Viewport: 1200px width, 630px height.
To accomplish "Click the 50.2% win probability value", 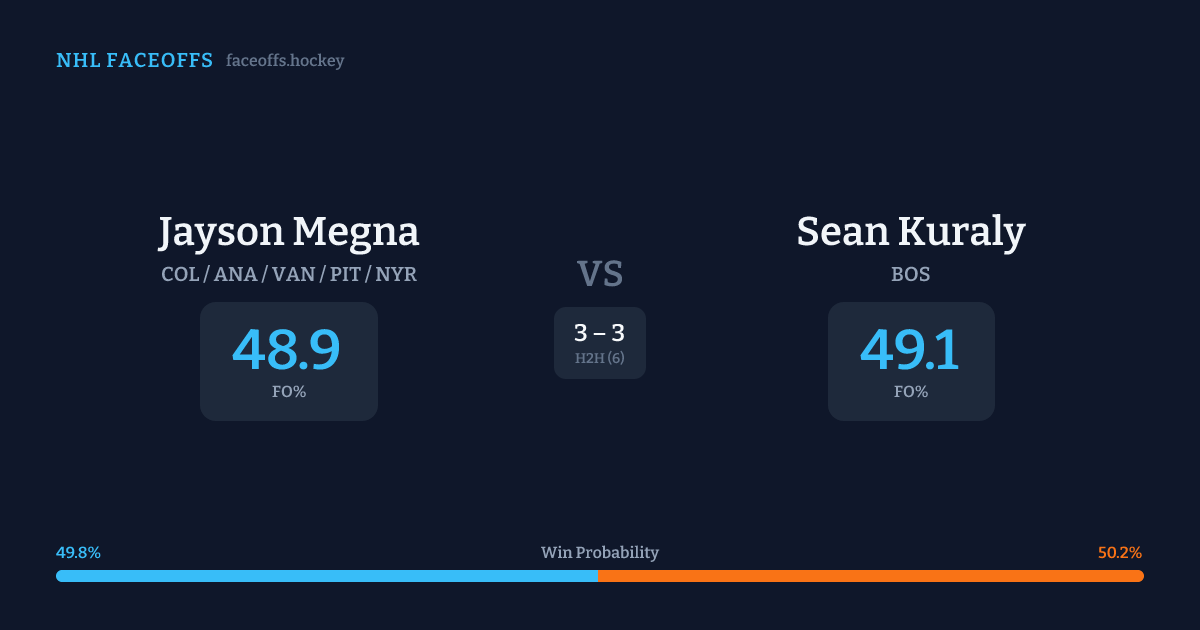I will [1119, 553].
